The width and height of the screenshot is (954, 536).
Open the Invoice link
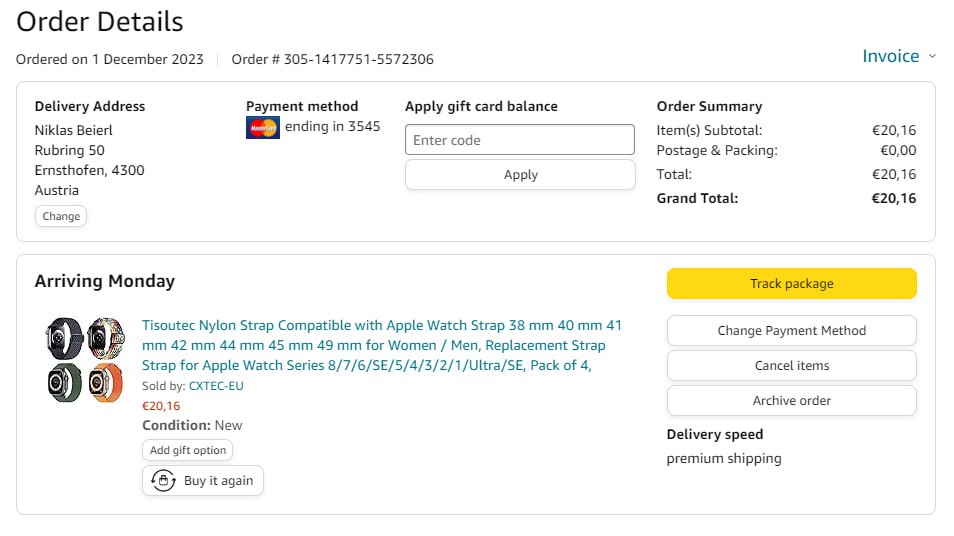pos(890,56)
